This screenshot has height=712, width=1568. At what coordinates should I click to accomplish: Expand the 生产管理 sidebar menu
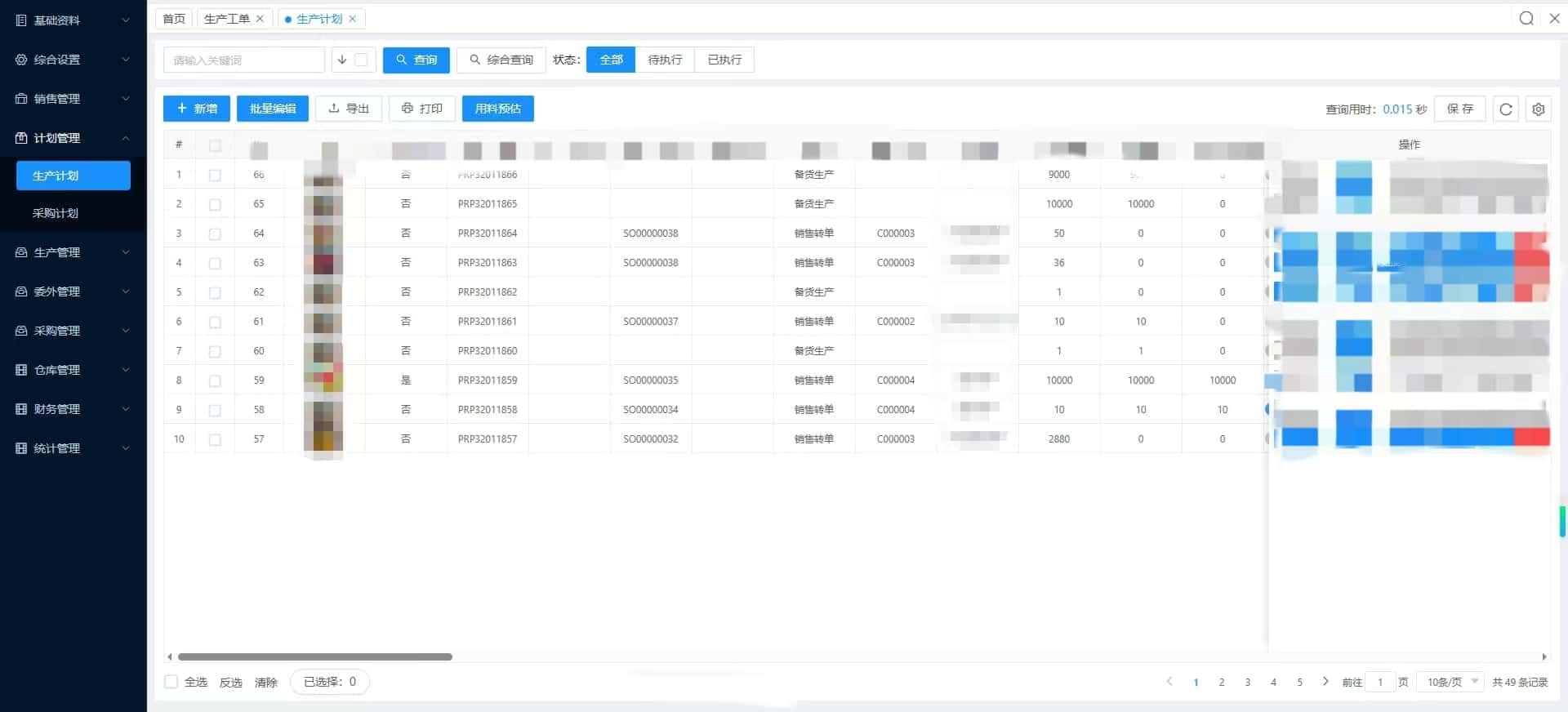pyautogui.click(x=73, y=252)
